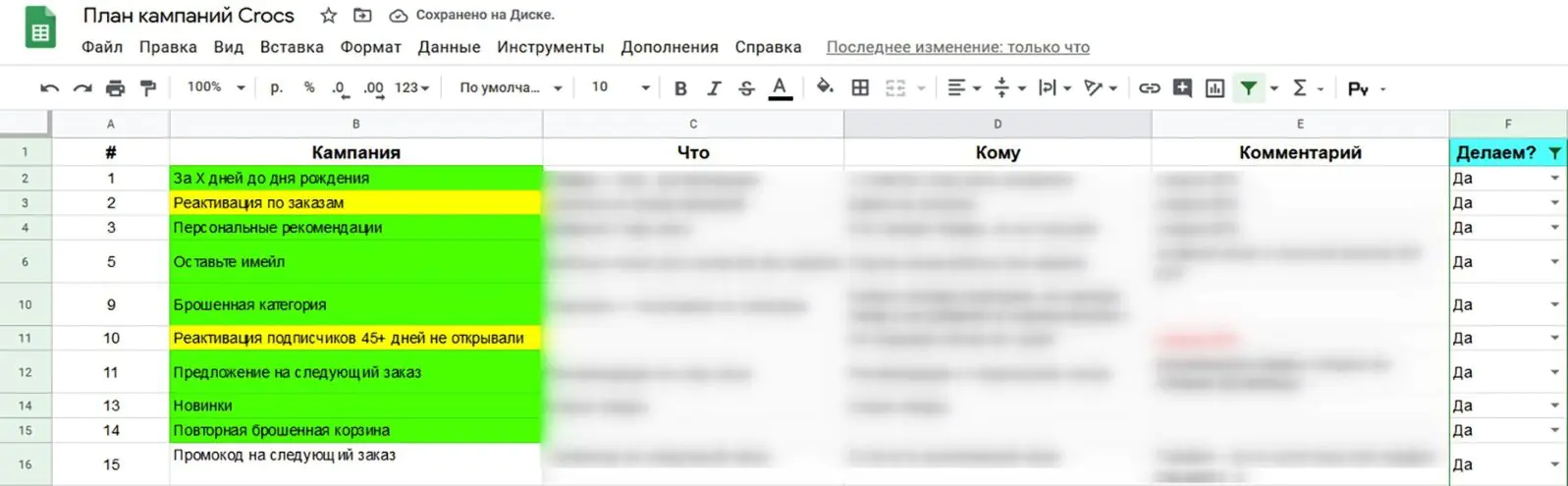Insert a link
This screenshot has width=1568, height=486.
(1149, 88)
